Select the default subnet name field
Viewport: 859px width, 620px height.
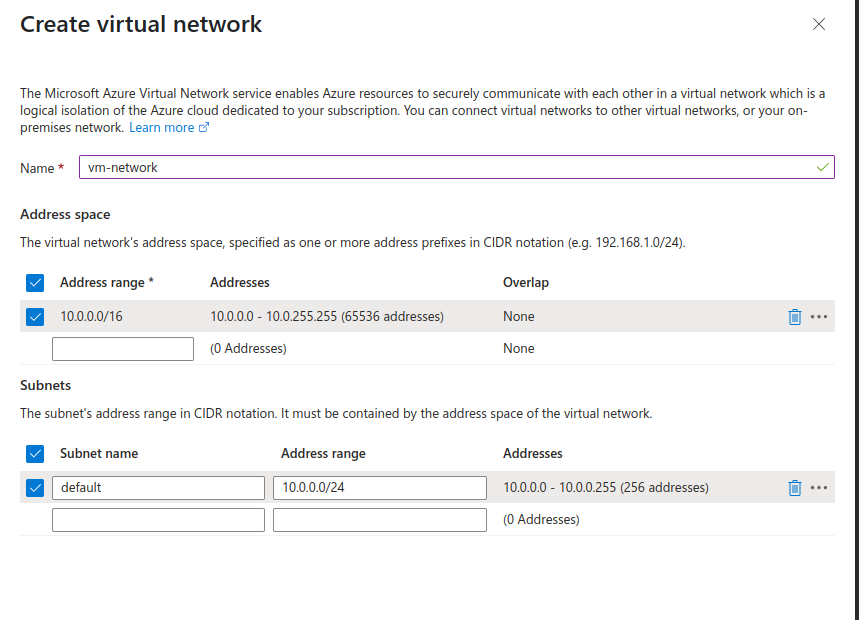[158, 487]
